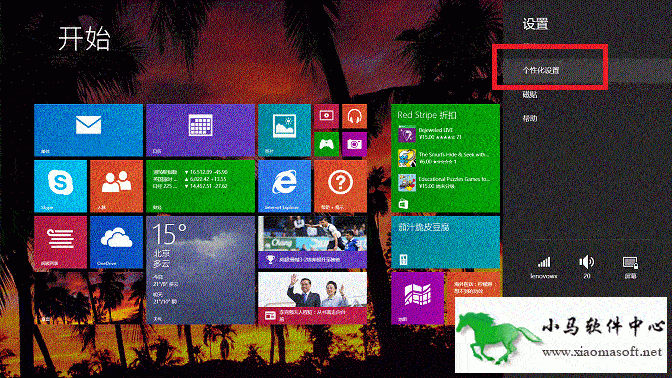The image size is (672, 378).
Task: Open the People tile
Action: click(x=116, y=186)
